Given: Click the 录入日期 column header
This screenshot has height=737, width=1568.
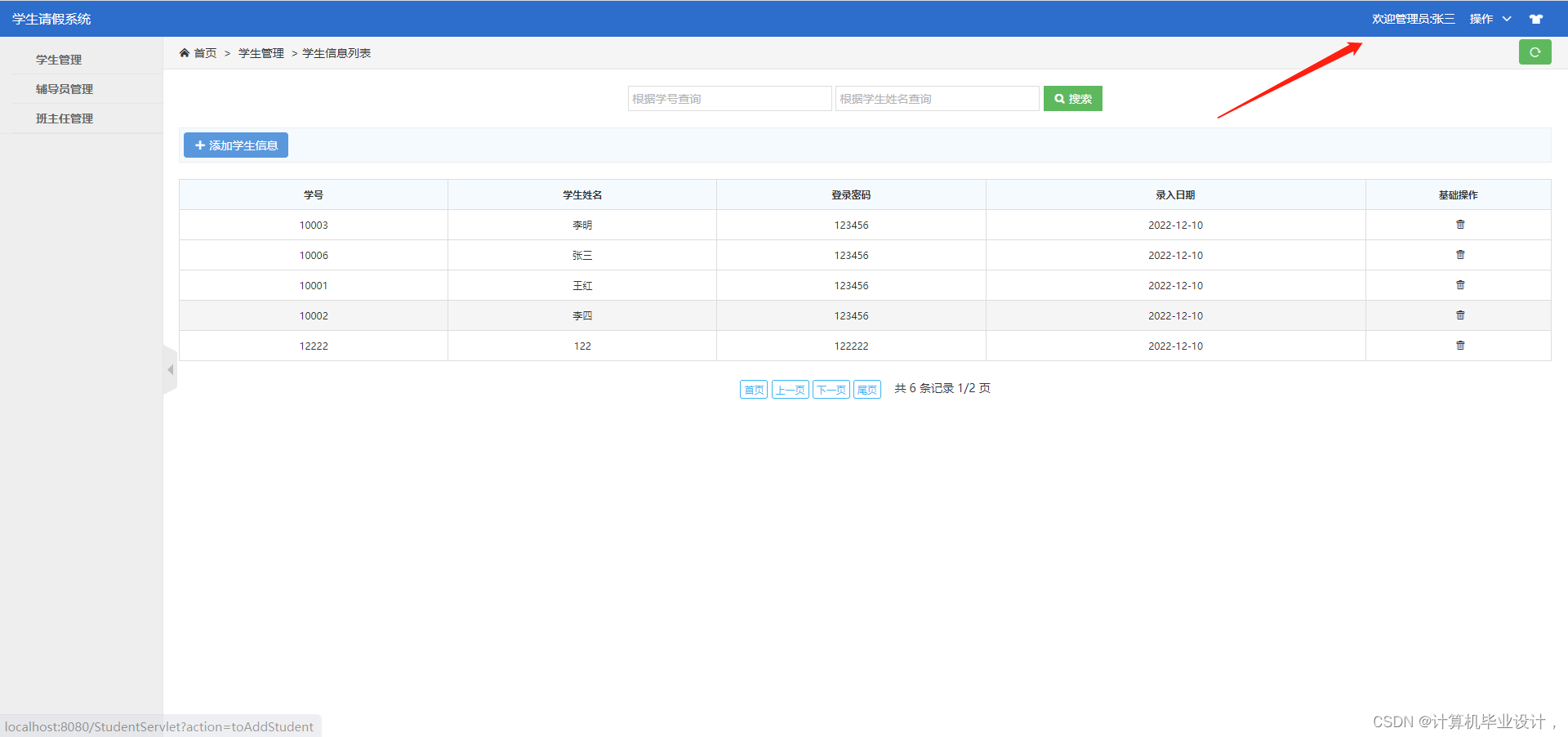Looking at the screenshot, I should 1175,195.
